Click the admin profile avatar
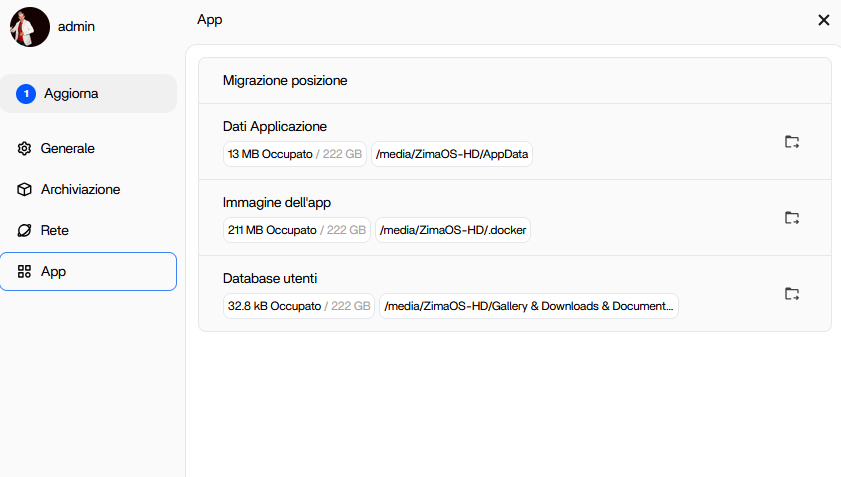Screen dimensions: 841x477 (x=30, y=27)
